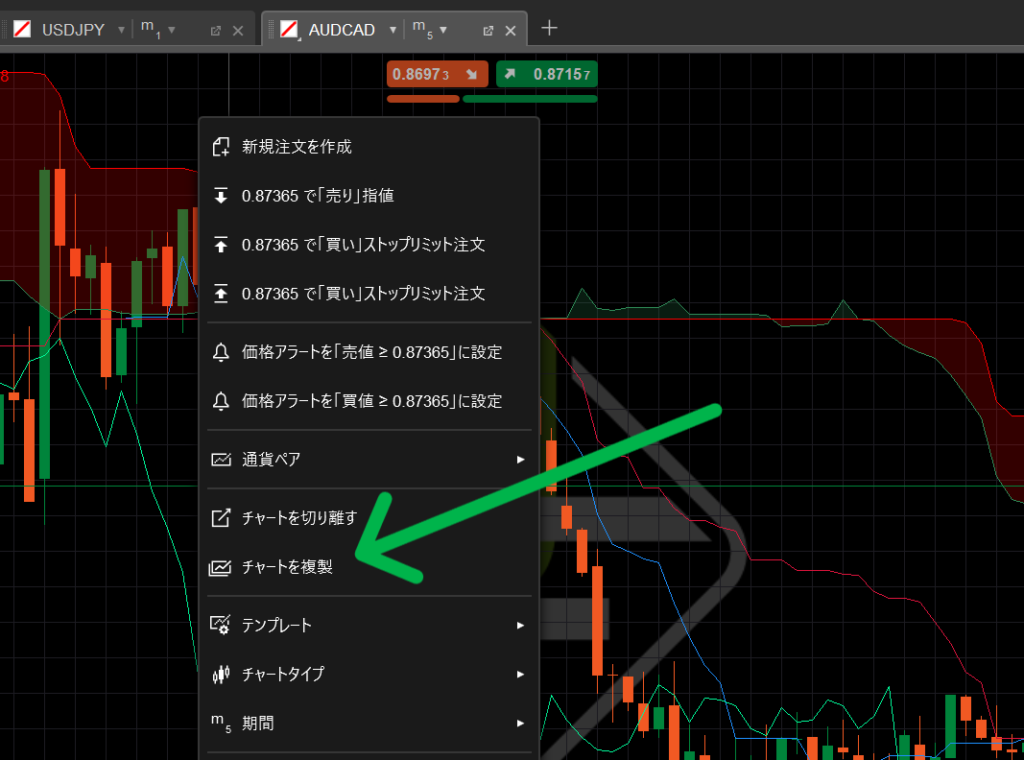The height and width of the screenshot is (760, 1024).
Task: Open the AUDCAD symbol dropdown arrow
Action: click(x=392, y=30)
